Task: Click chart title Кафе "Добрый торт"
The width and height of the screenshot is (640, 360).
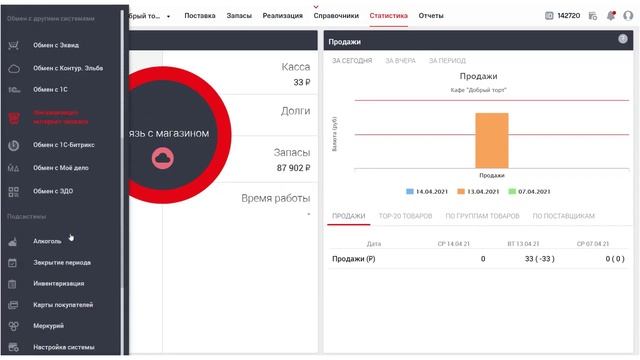Action: pos(478,90)
